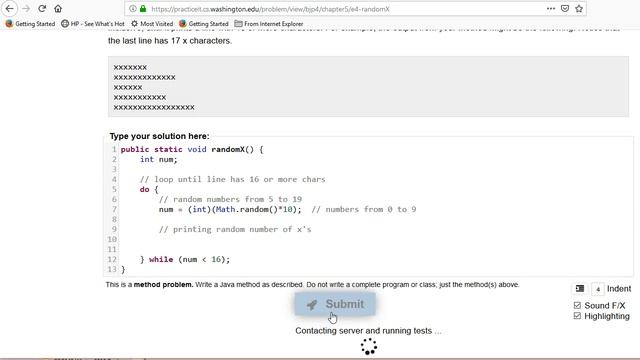Open the browser home page icon

click(58, 8)
